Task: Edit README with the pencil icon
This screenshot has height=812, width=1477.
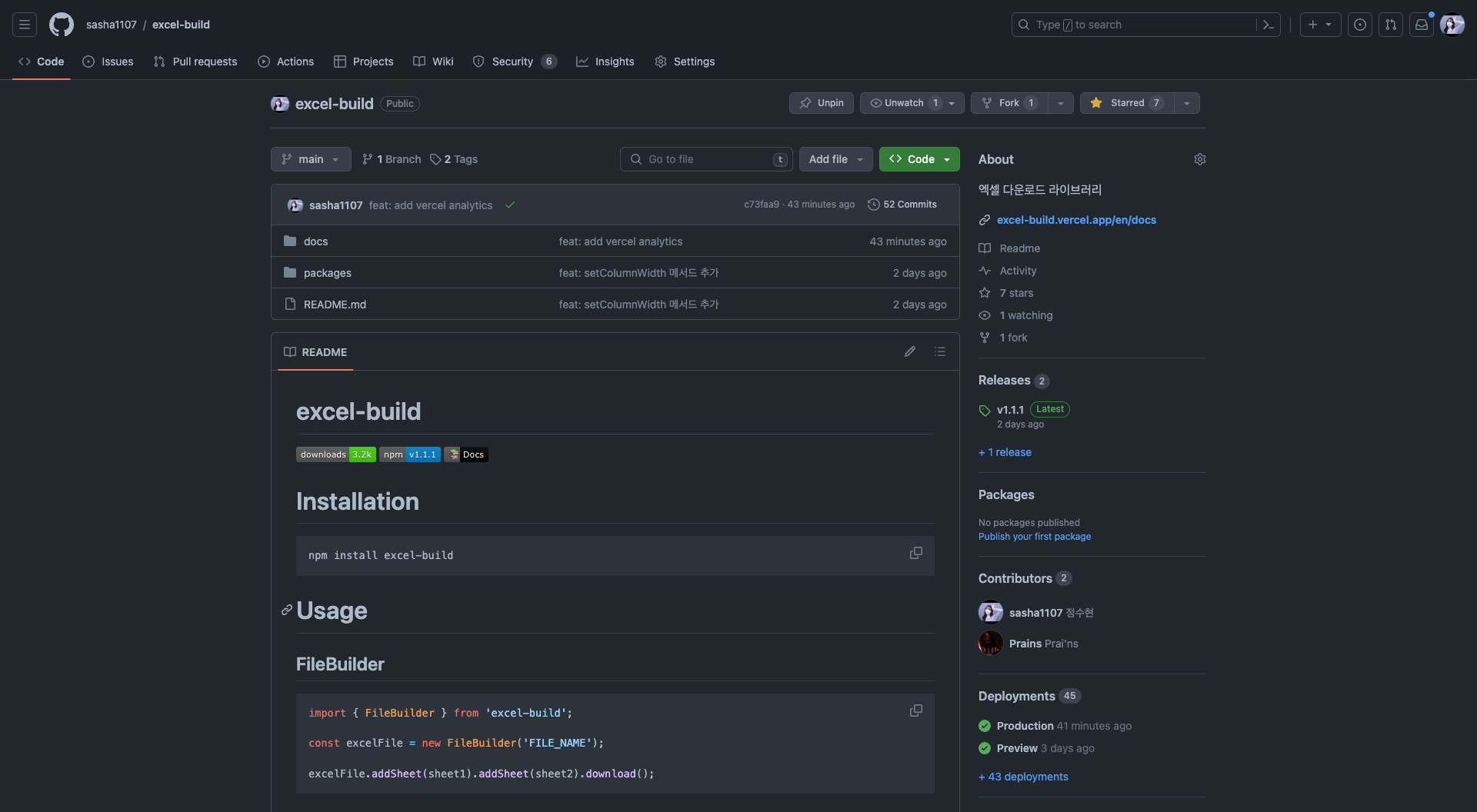Action: click(910, 351)
